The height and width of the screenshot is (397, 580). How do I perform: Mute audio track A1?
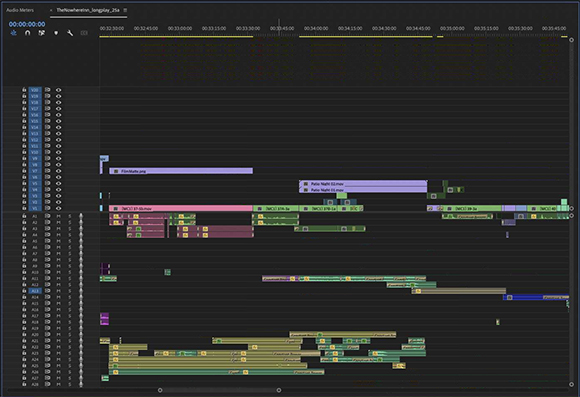[58, 216]
